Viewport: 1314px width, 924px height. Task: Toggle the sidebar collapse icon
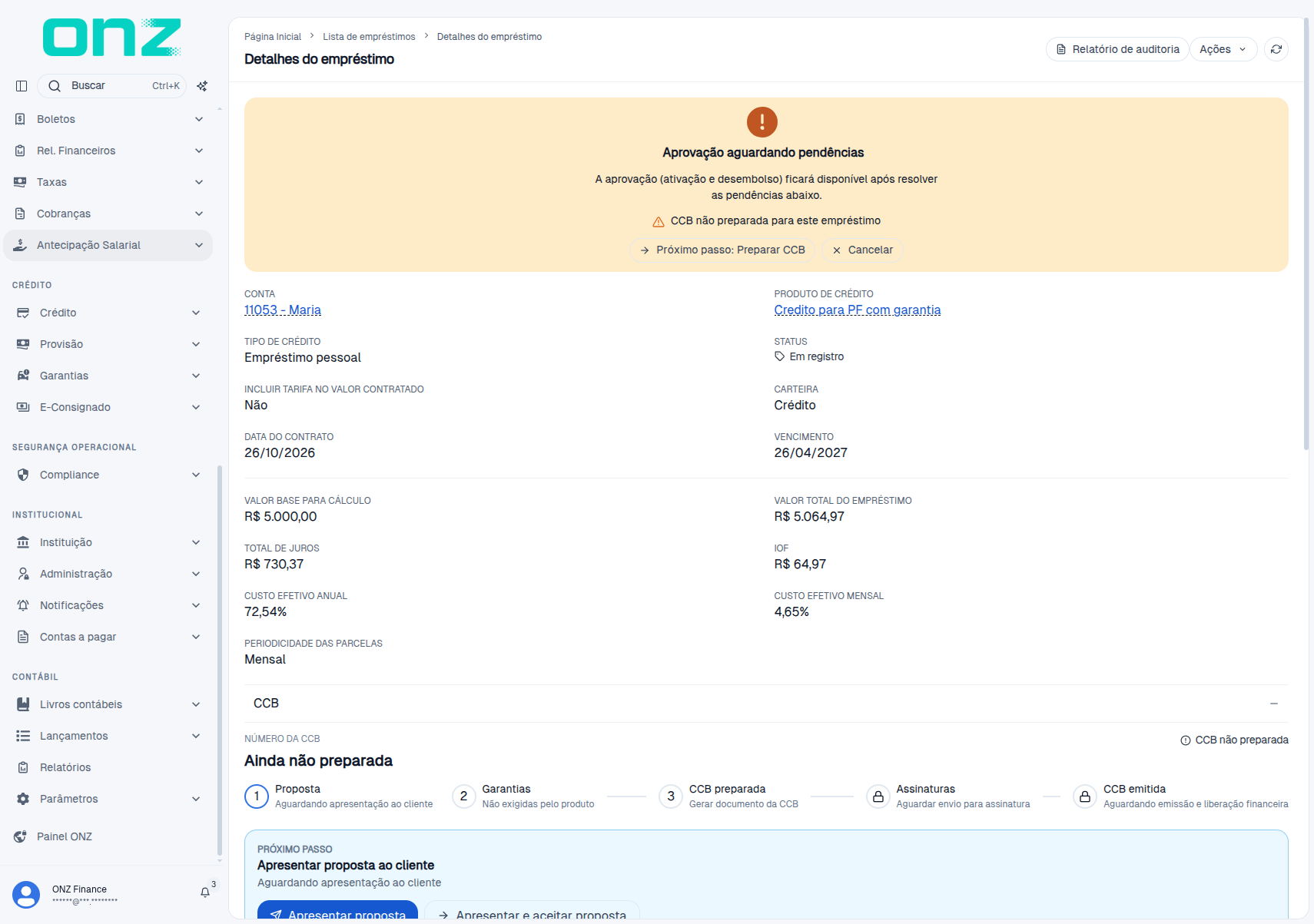pos(22,86)
